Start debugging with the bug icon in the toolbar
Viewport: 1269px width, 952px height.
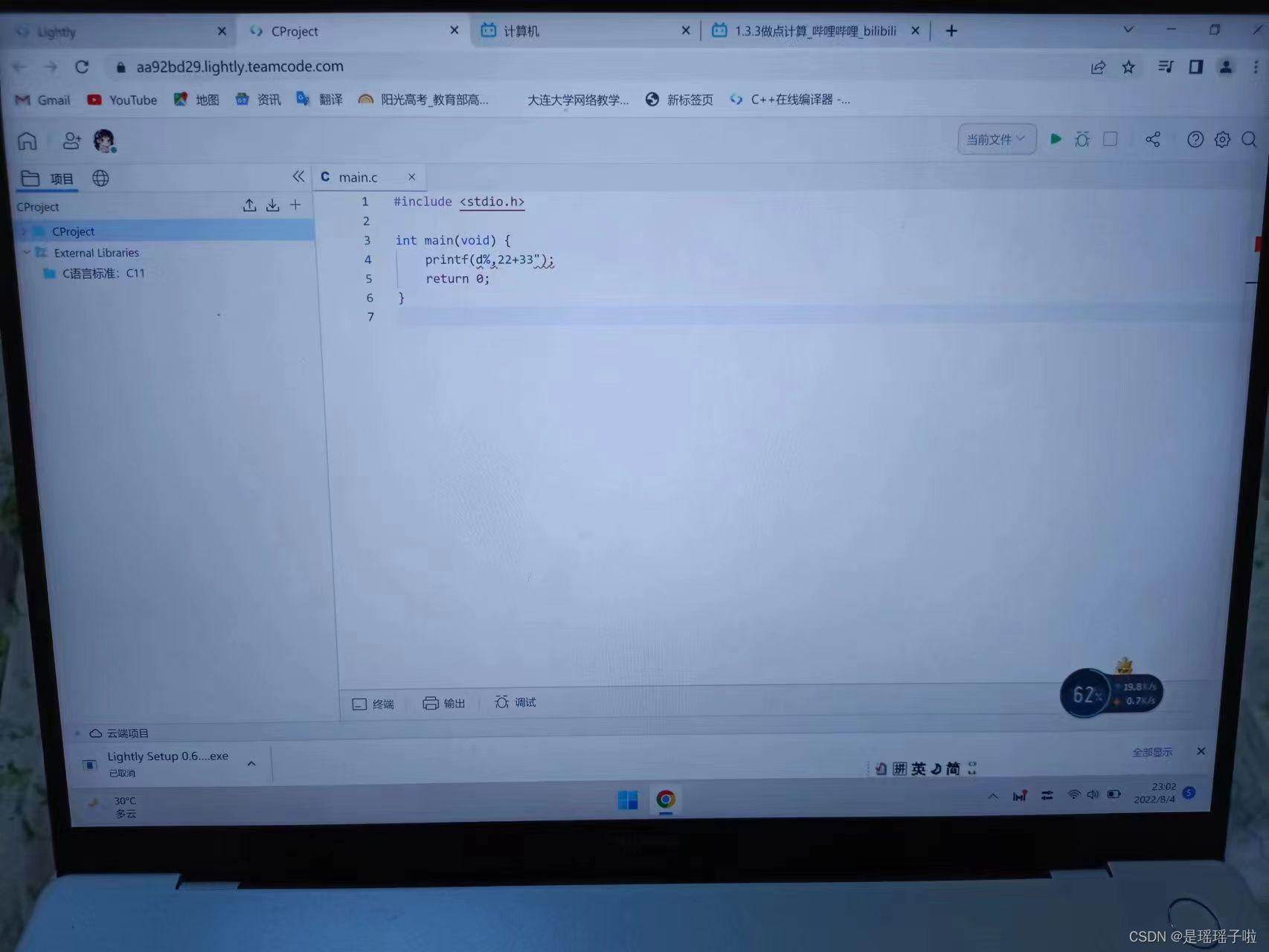[x=1082, y=139]
